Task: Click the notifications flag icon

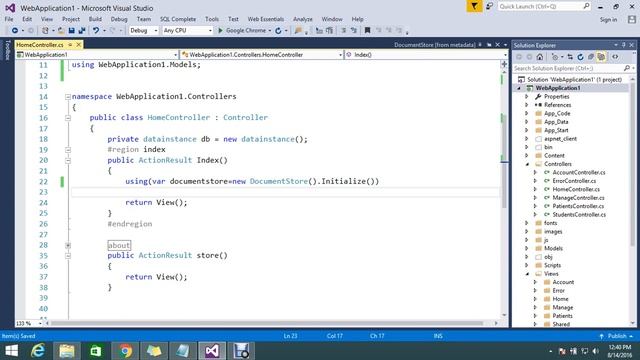Action: click(474, 7)
